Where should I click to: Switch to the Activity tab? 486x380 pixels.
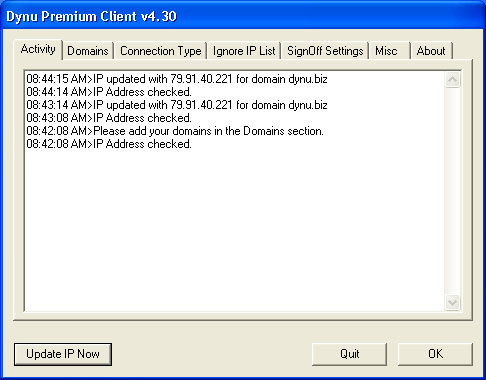click(x=38, y=49)
